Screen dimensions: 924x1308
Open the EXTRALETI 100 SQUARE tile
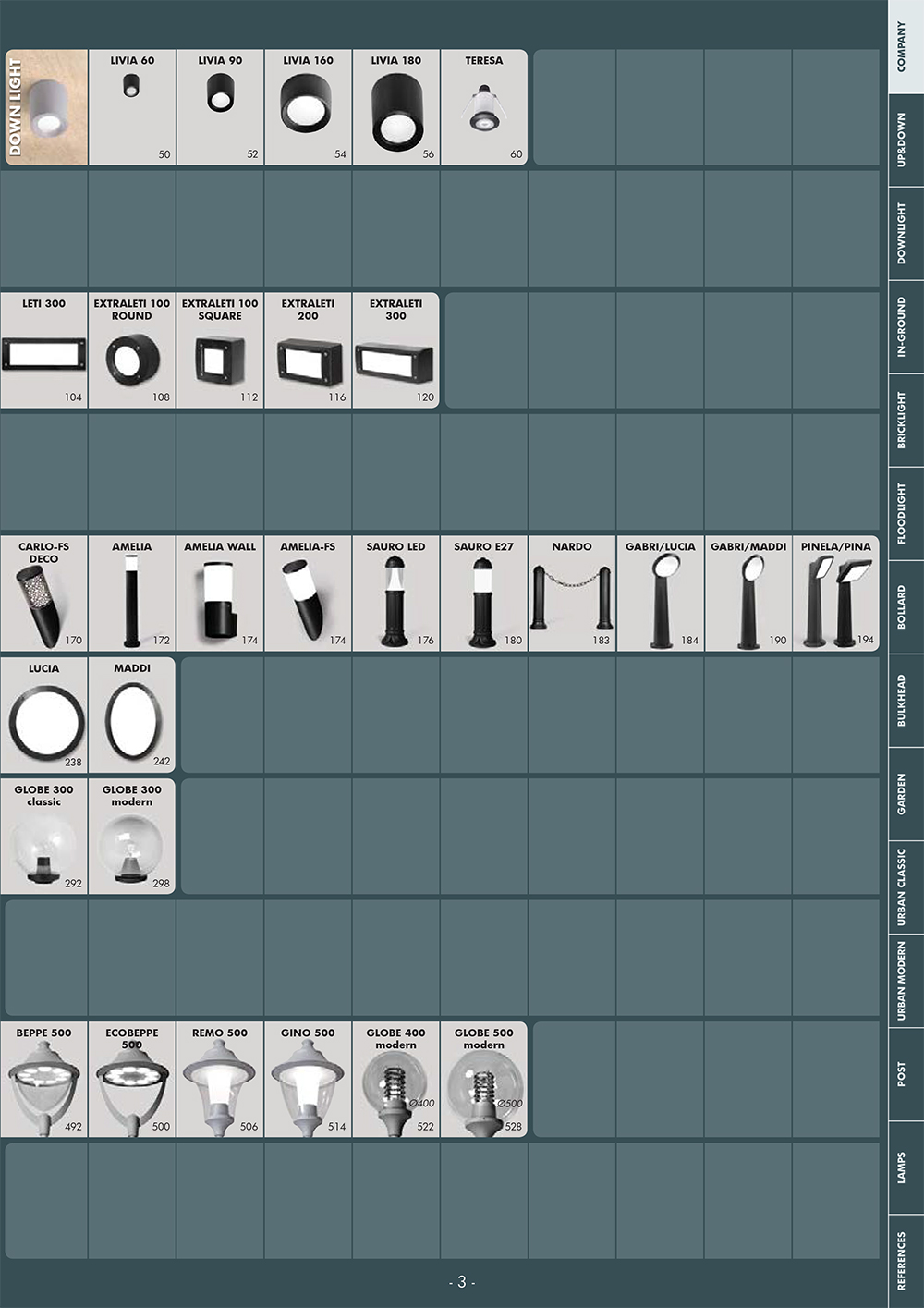(x=220, y=350)
